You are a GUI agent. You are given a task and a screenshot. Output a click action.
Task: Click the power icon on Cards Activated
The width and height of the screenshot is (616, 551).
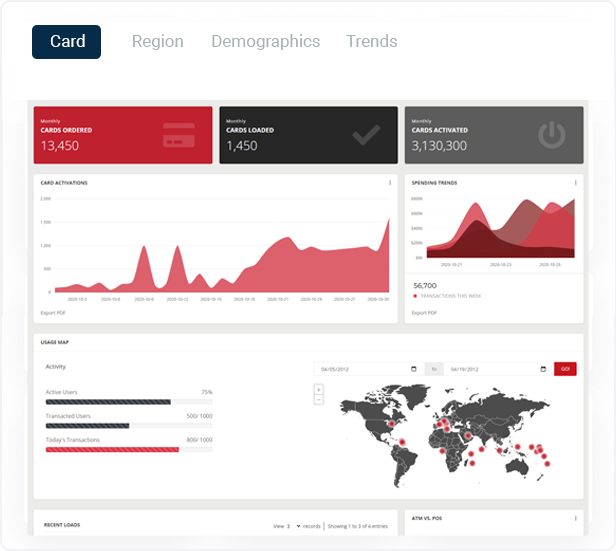(x=551, y=135)
